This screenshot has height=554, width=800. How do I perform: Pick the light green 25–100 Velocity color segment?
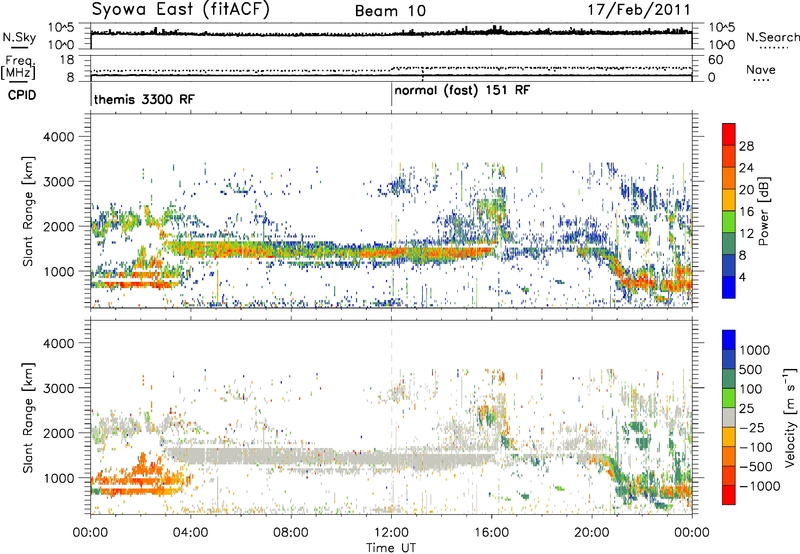tap(729, 398)
